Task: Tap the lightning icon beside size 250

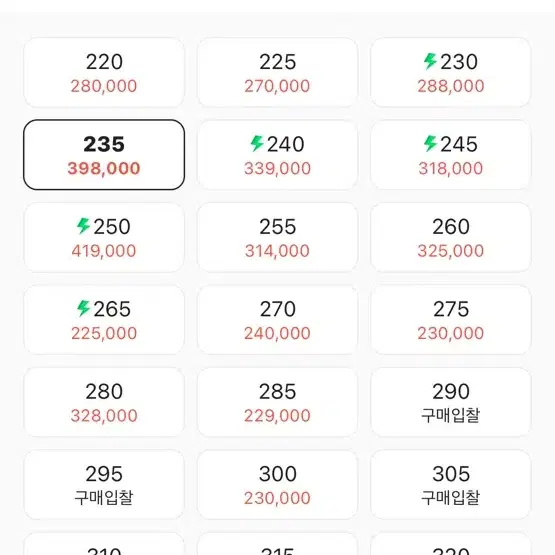Action: click(84, 226)
